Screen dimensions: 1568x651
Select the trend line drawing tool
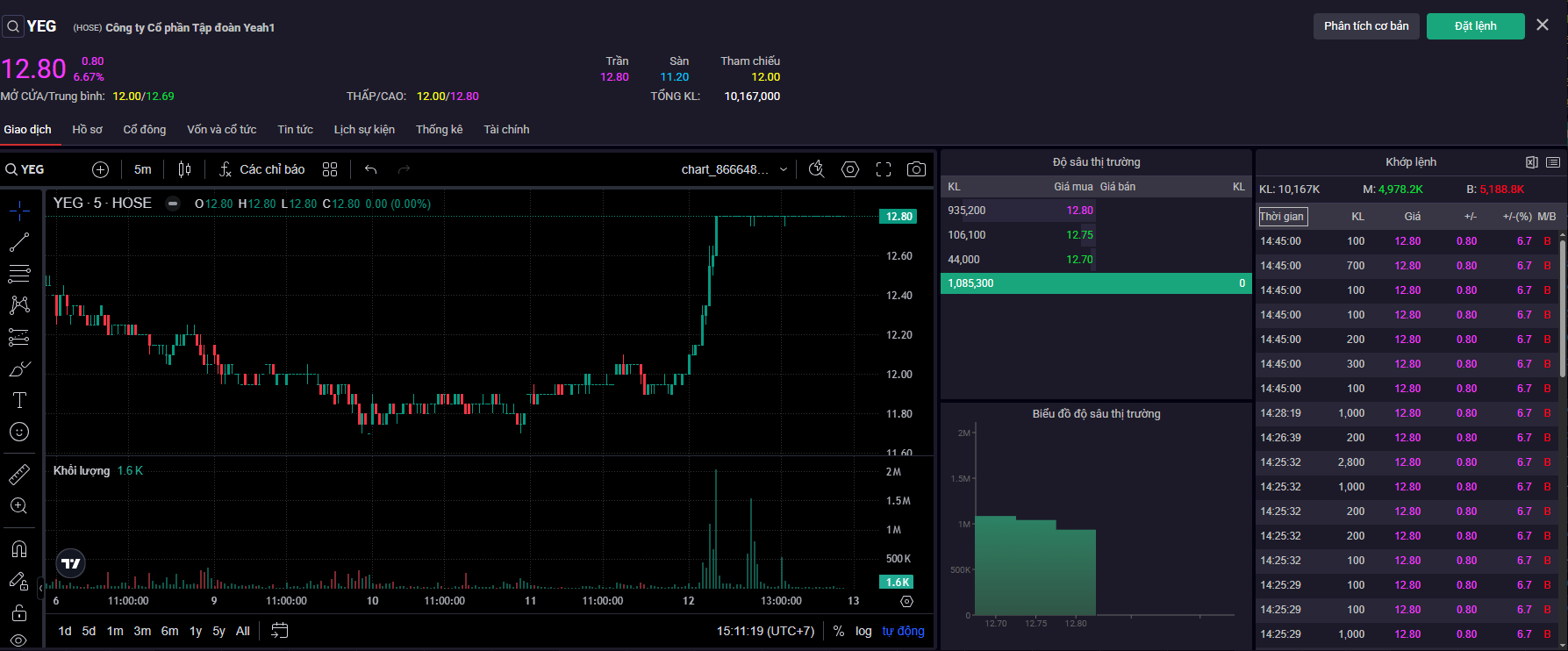coord(19,242)
